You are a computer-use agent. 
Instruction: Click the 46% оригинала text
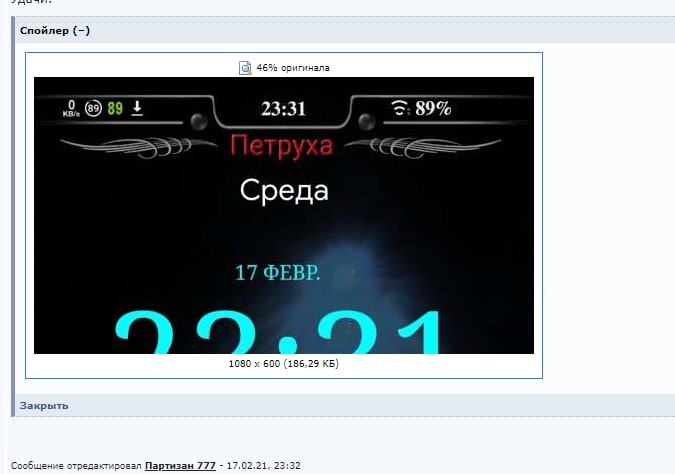click(x=293, y=68)
